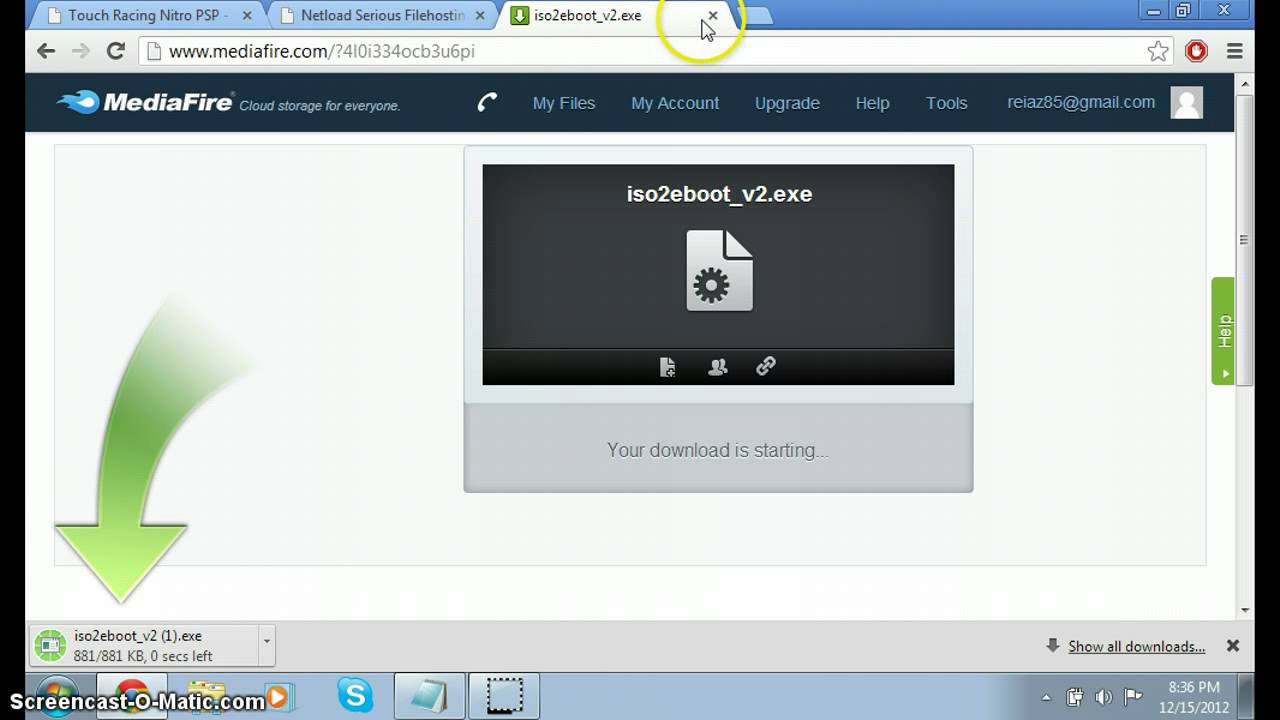Open Skype from the taskbar
The width and height of the screenshot is (1280, 720).
pyautogui.click(x=355, y=694)
